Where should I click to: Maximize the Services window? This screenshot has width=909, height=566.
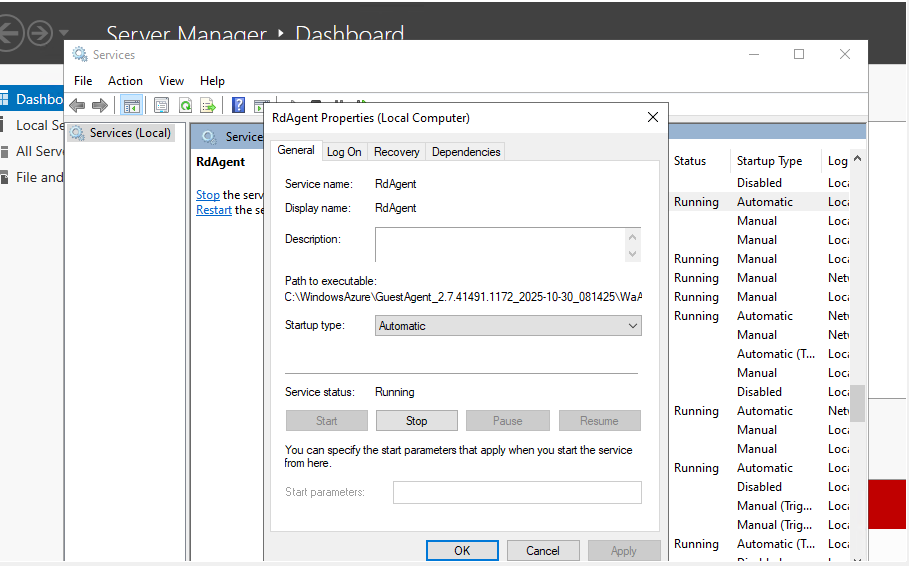pyautogui.click(x=799, y=54)
